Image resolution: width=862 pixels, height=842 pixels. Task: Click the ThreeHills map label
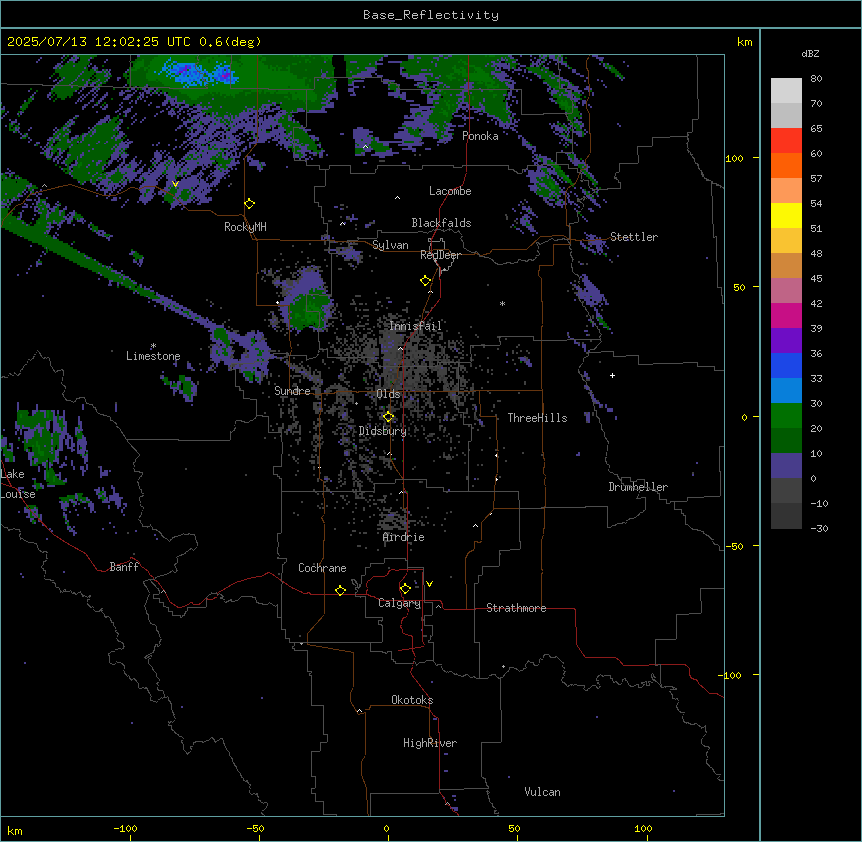[537, 418]
